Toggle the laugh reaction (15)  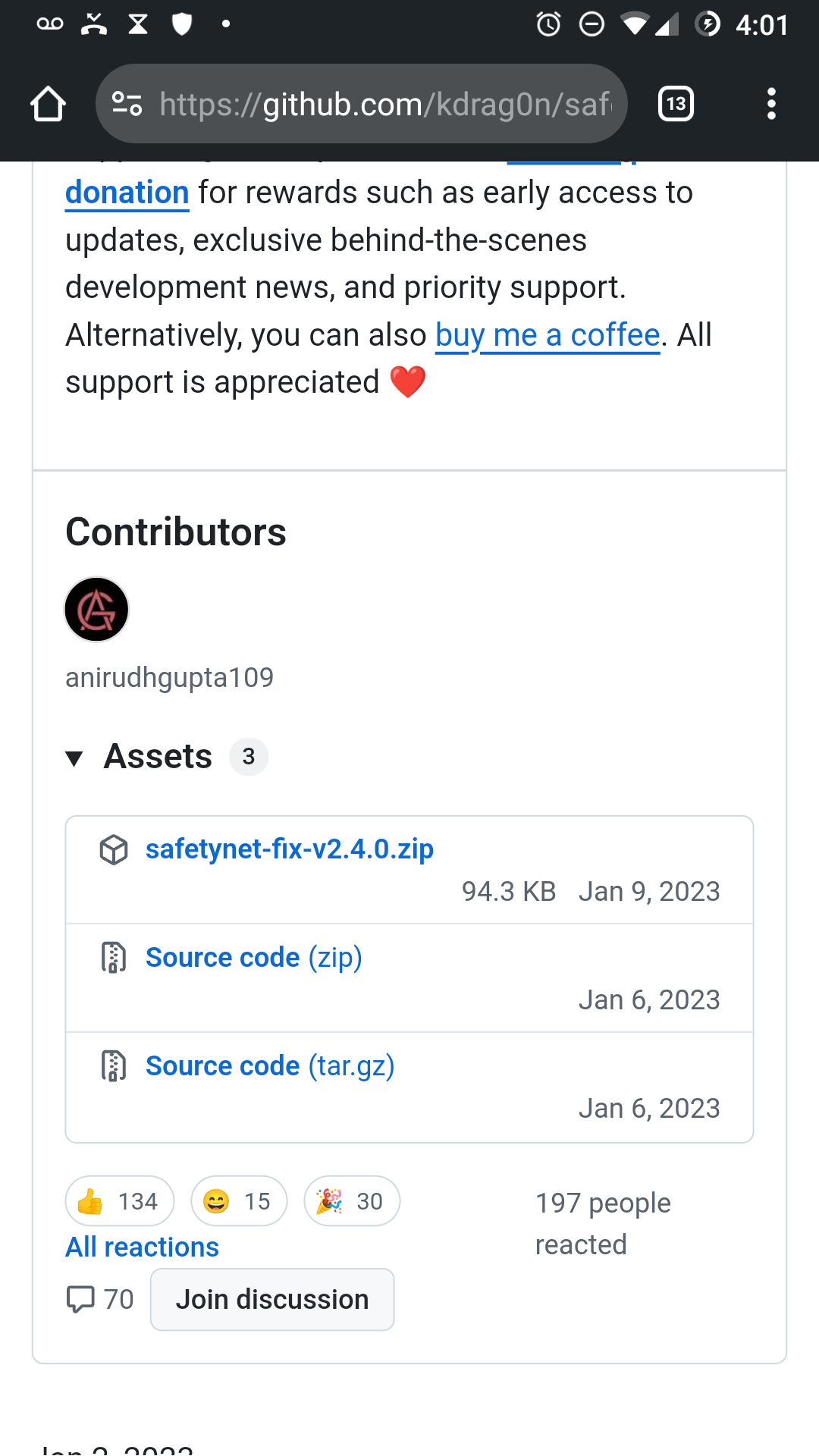pyautogui.click(x=239, y=1201)
